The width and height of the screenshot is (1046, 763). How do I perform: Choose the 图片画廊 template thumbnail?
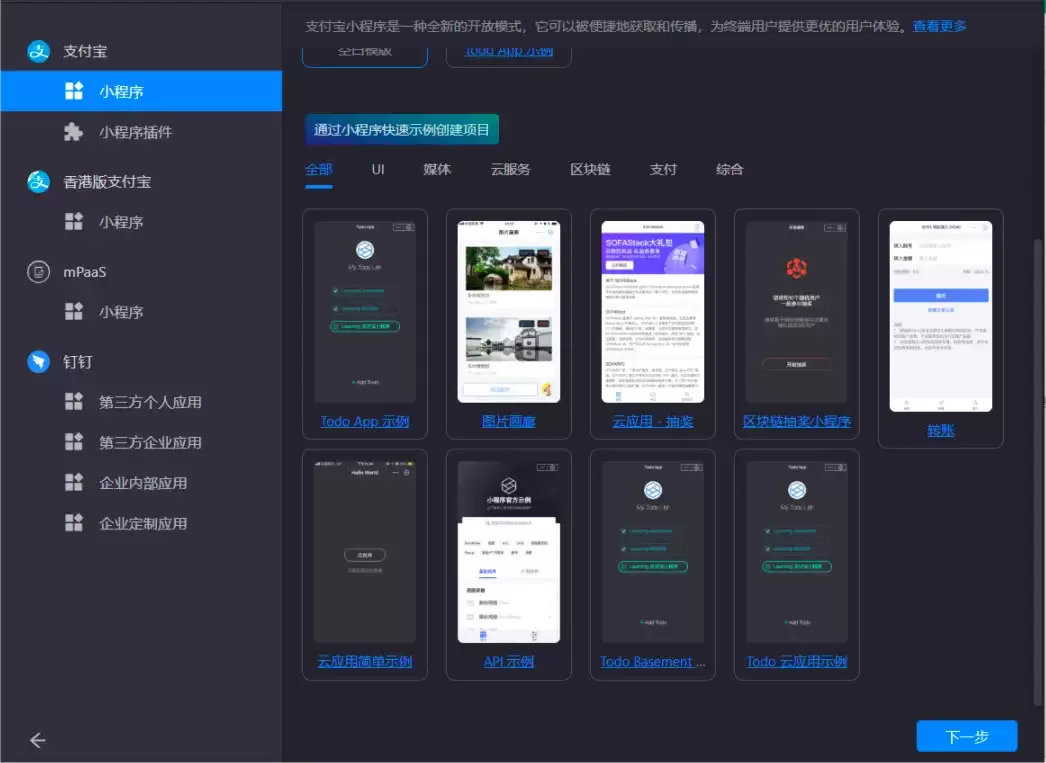[x=508, y=311]
